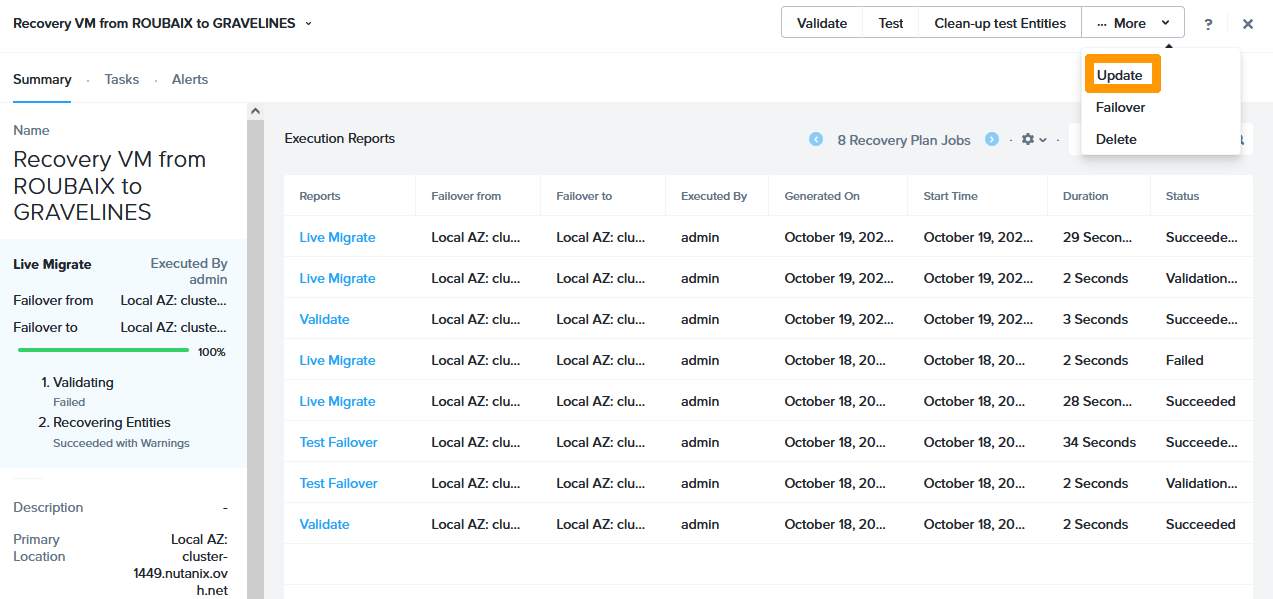Click the next page arrow for Recovery Plan Jobs
The height and width of the screenshot is (599, 1273).
pyautogui.click(x=991, y=140)
